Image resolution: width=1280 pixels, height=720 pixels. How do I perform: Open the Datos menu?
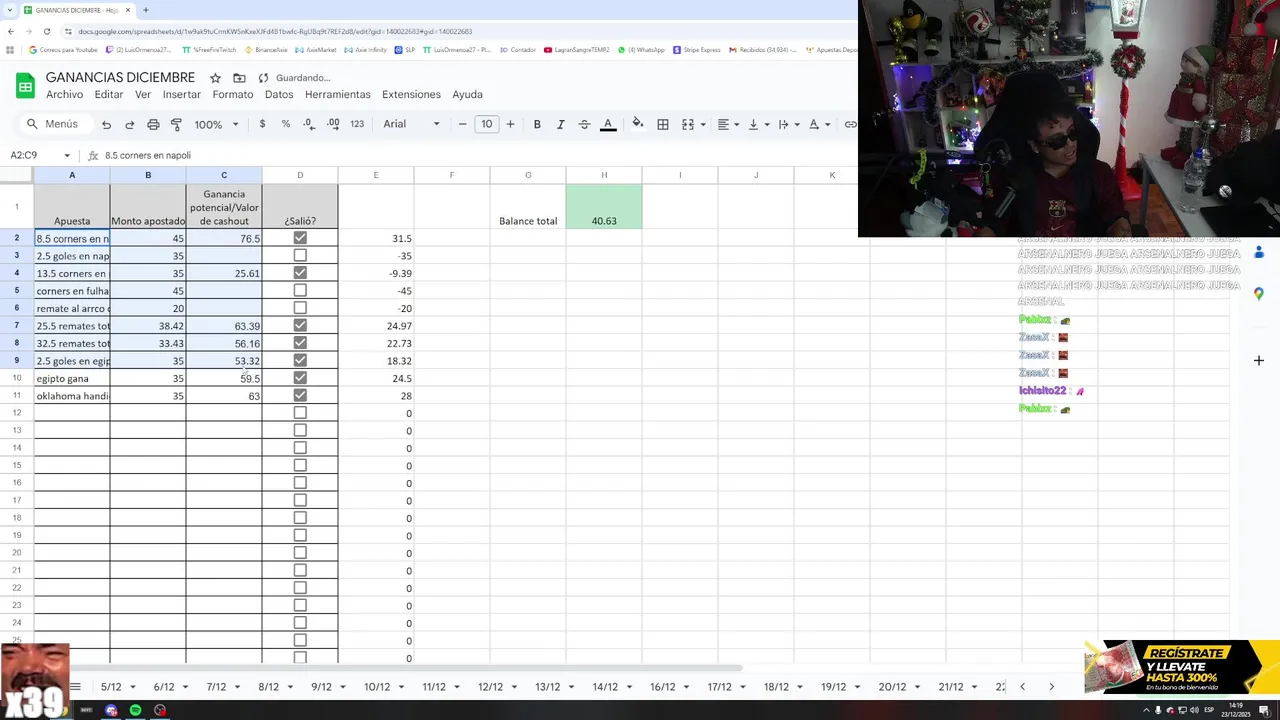(279, 94)
